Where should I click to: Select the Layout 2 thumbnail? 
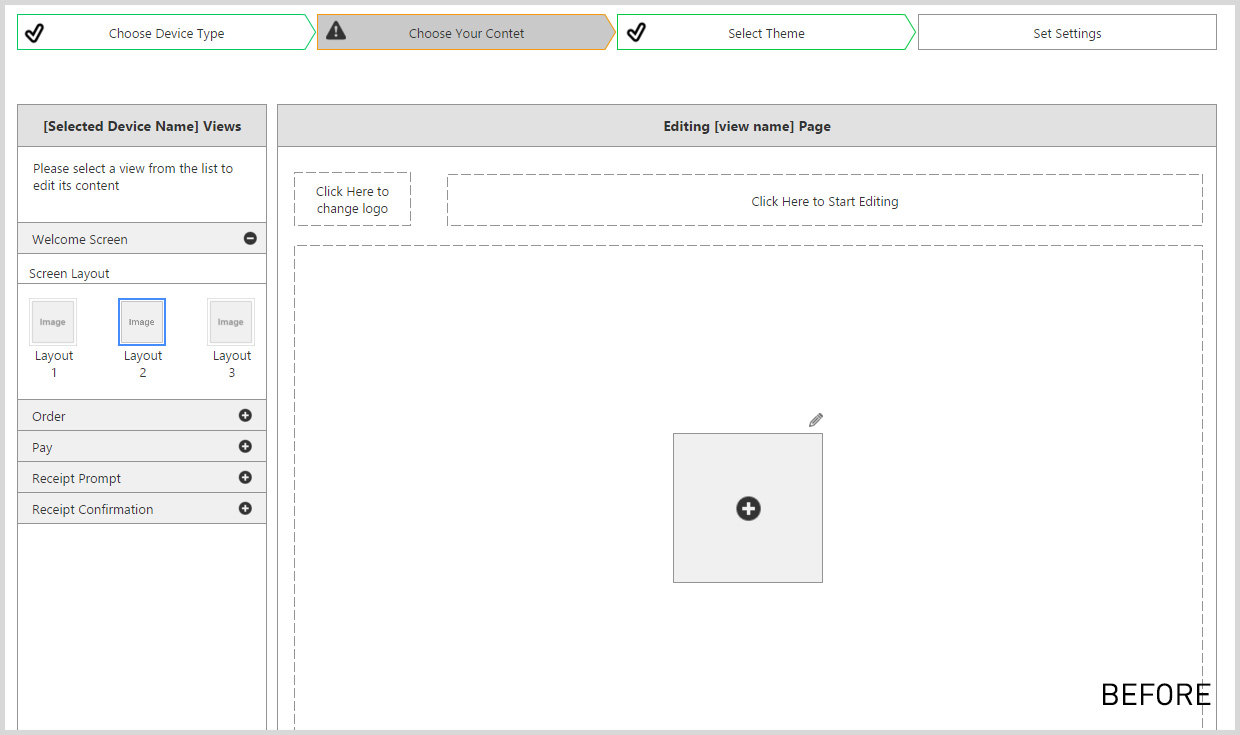click(142, 322)
